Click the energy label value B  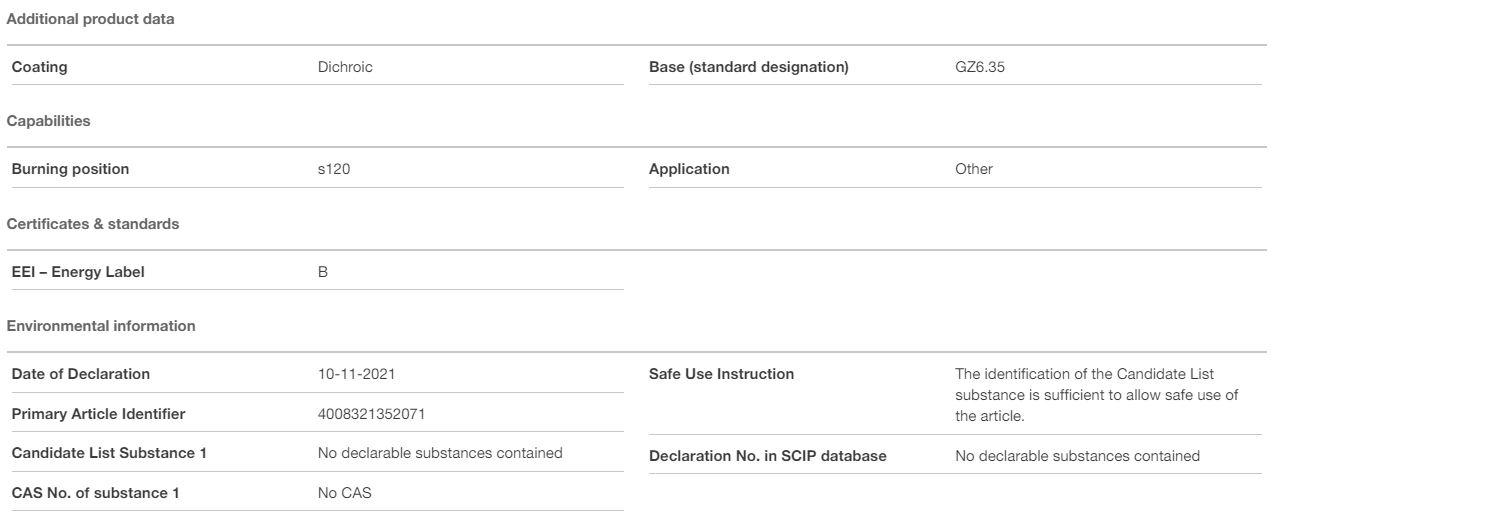tap(323, 272)
